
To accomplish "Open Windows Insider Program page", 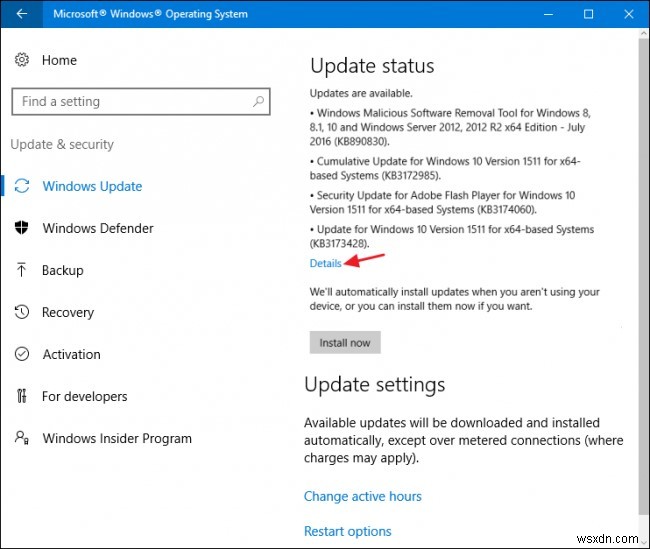I will (117, 438).
